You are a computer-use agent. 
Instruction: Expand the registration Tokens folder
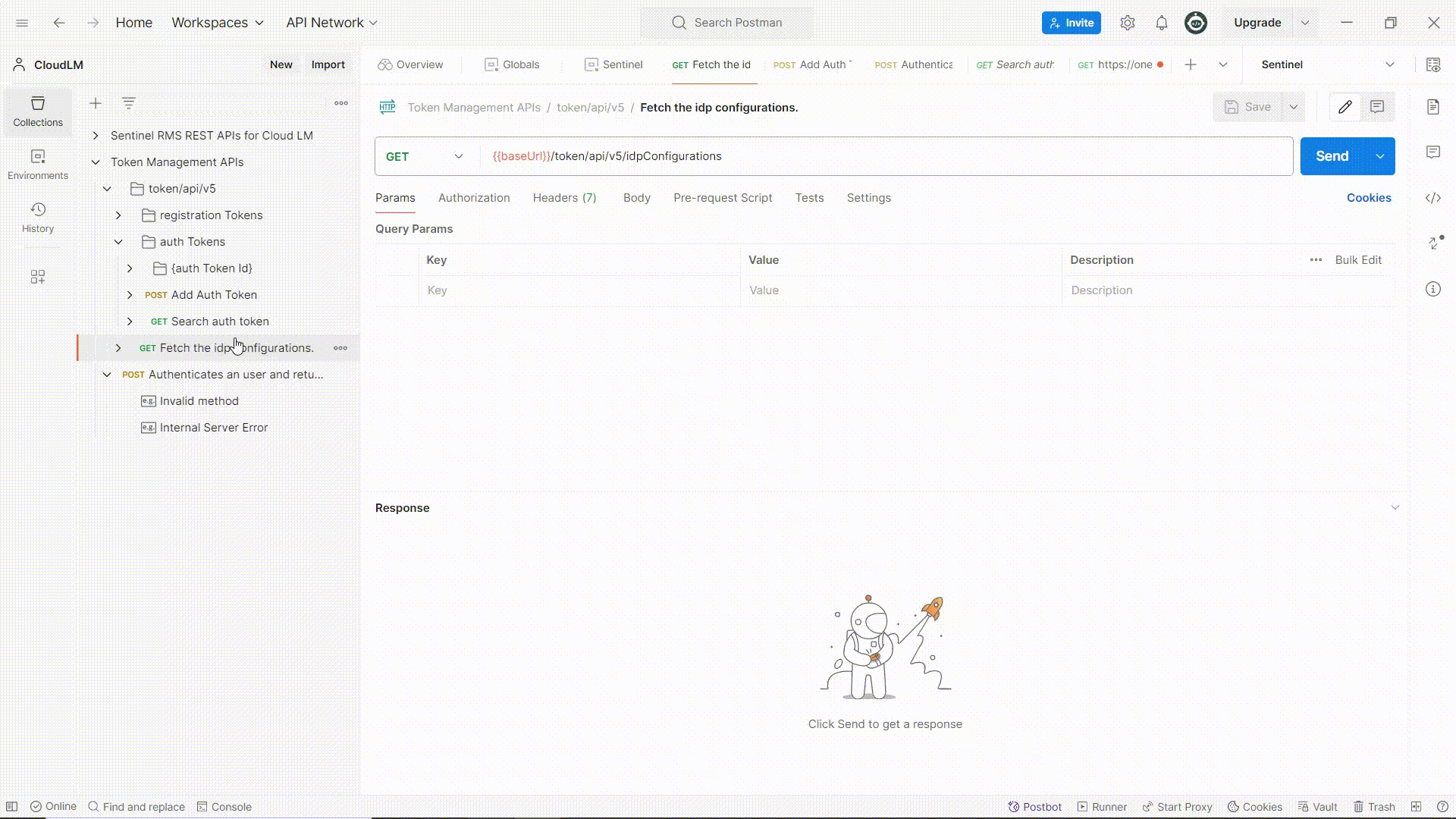118,215
